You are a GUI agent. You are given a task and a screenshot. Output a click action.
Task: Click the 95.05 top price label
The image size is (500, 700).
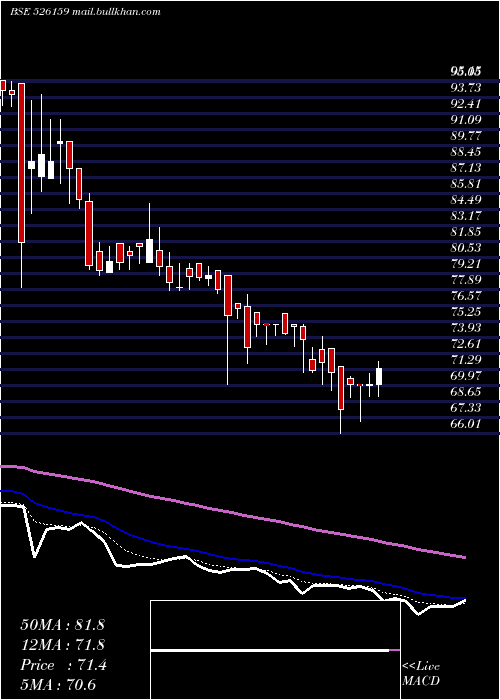pyautogui.click(x=465, y=71)
